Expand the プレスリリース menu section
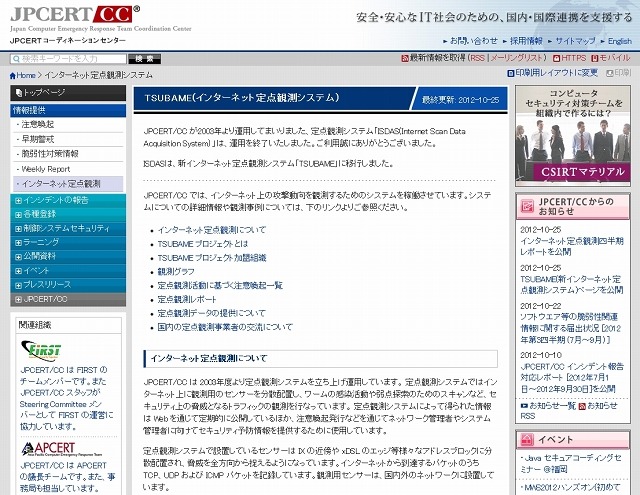This screenshot has width=640, height=495. pos(68,284)
